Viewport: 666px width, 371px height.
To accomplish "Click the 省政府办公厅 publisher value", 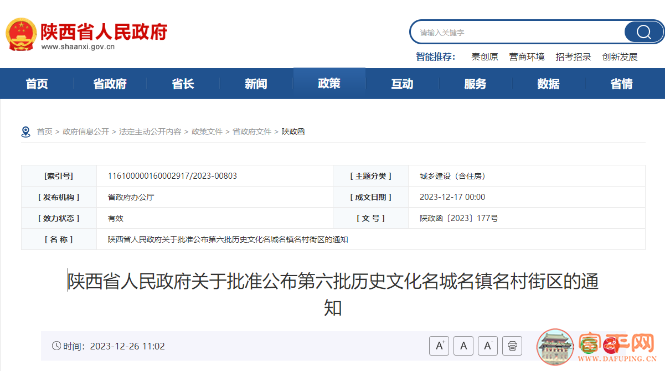I will pos(131,197).
